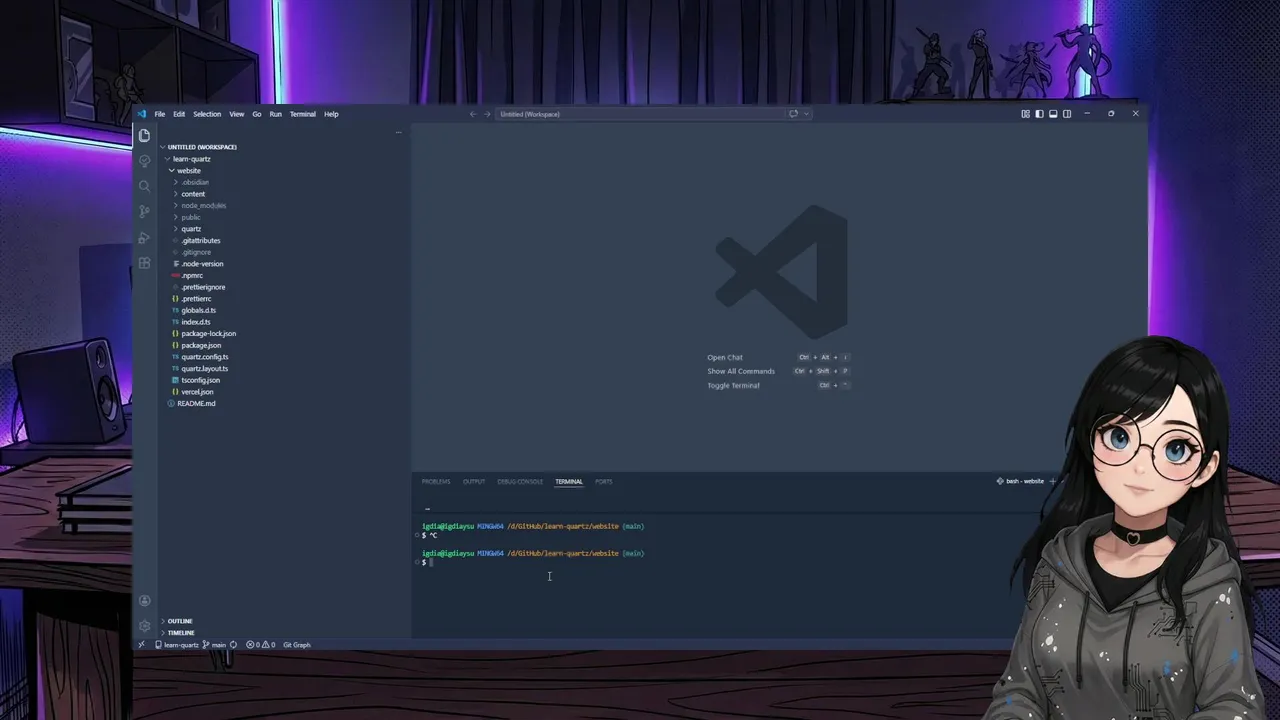Viewport: 1280px width, 720px height.
Task: Toggle the primary side bar
Action: [1039, 114]
